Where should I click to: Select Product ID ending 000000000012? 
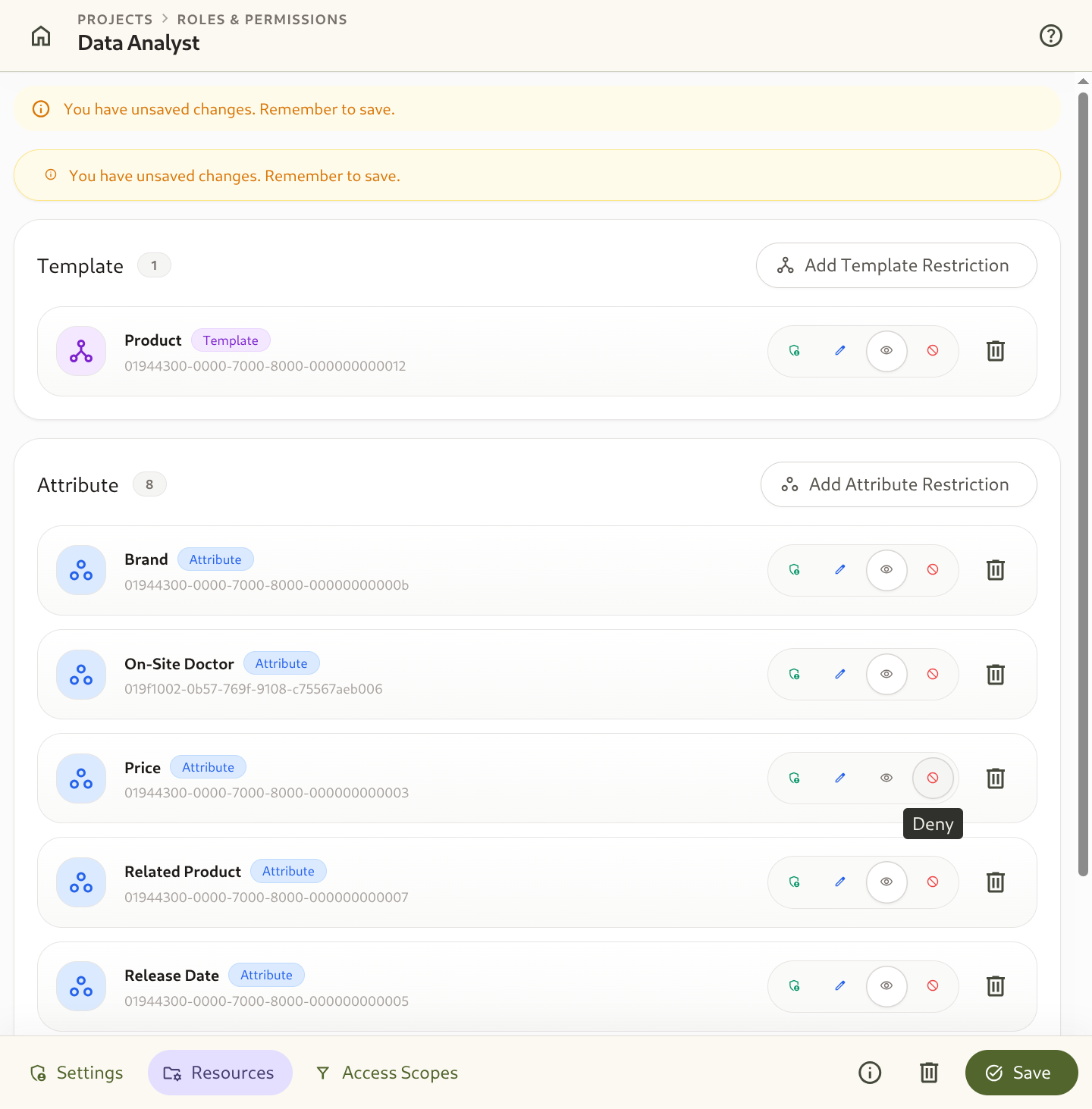coord(265,366)
